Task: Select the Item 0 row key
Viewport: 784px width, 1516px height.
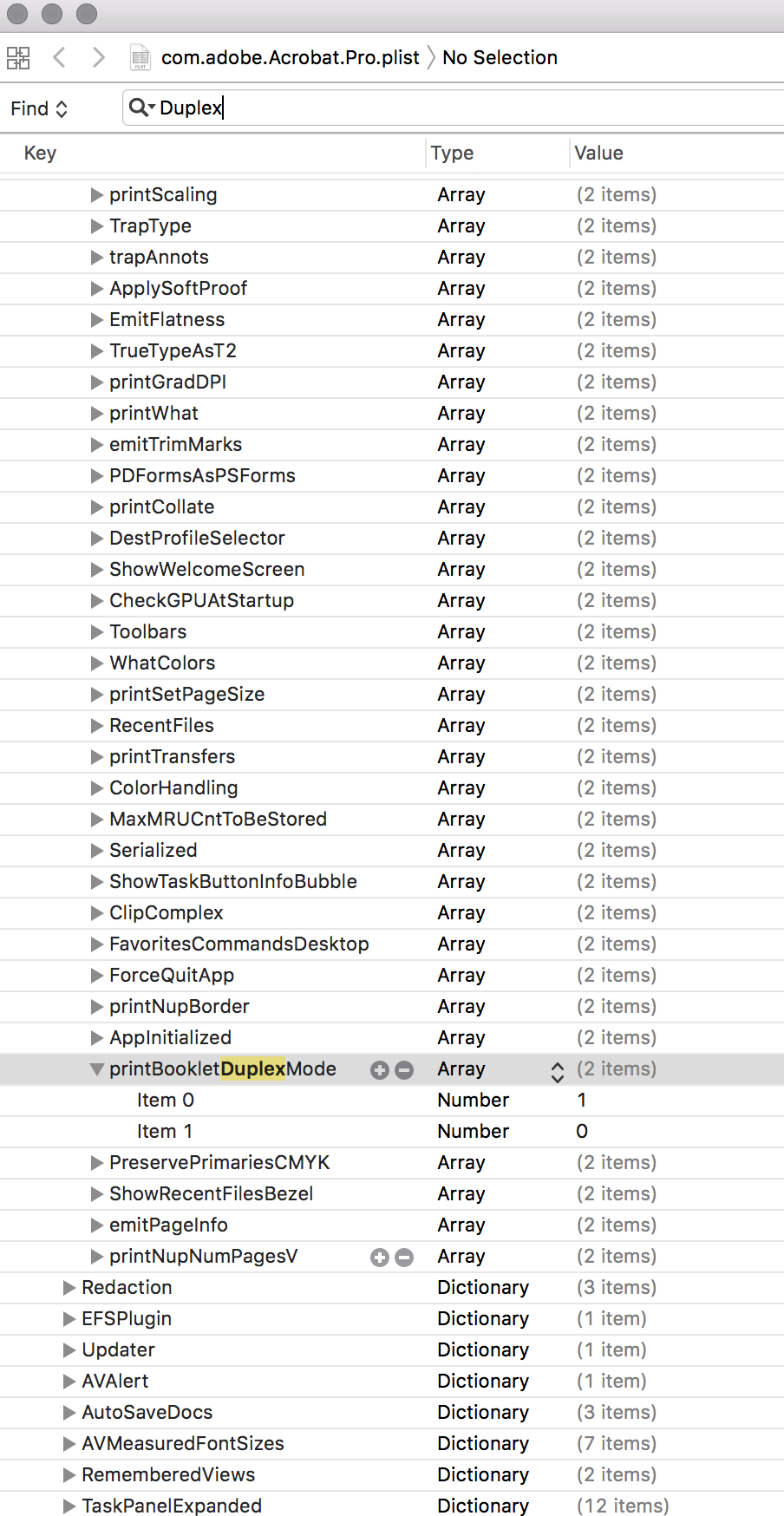Action: pos(165,1100)
